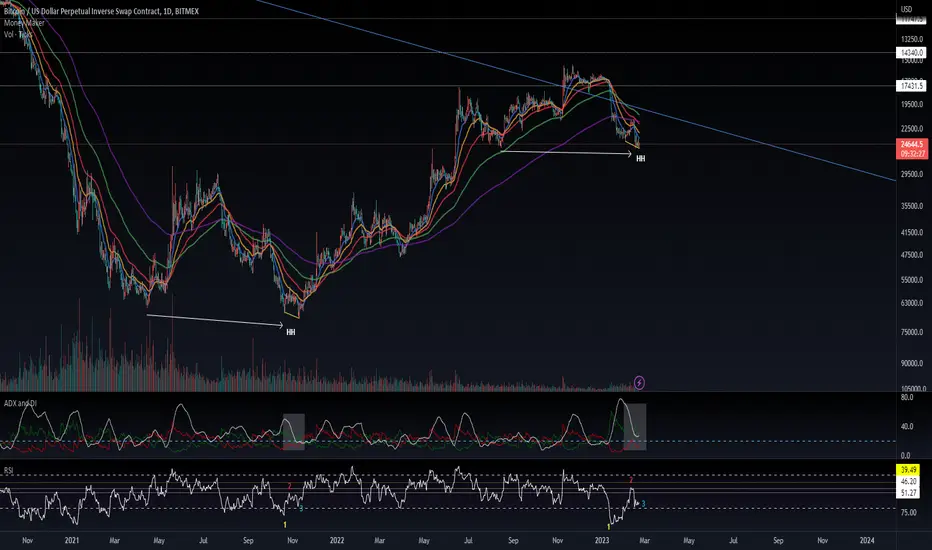Click the 63000.0 price axis value

(x=912, y=303)
